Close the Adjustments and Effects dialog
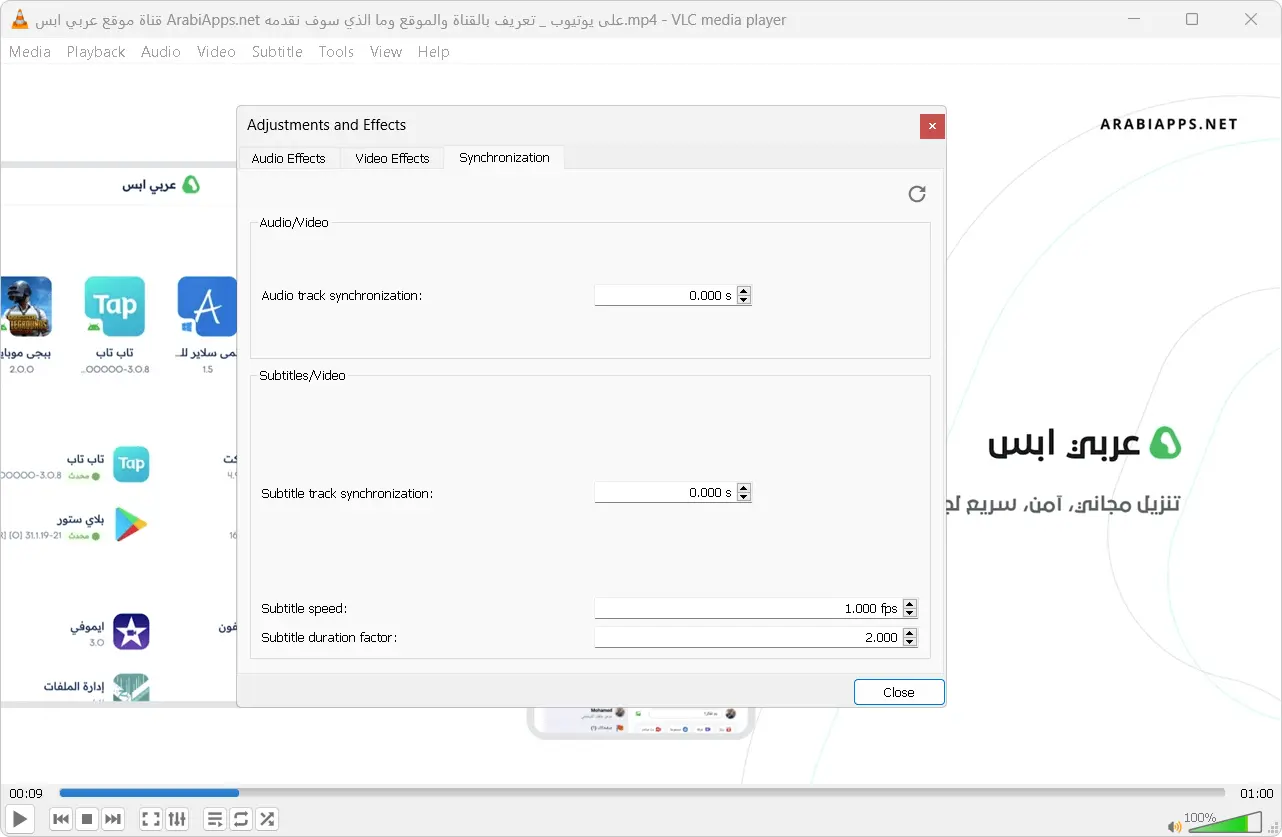 point(898,692)
